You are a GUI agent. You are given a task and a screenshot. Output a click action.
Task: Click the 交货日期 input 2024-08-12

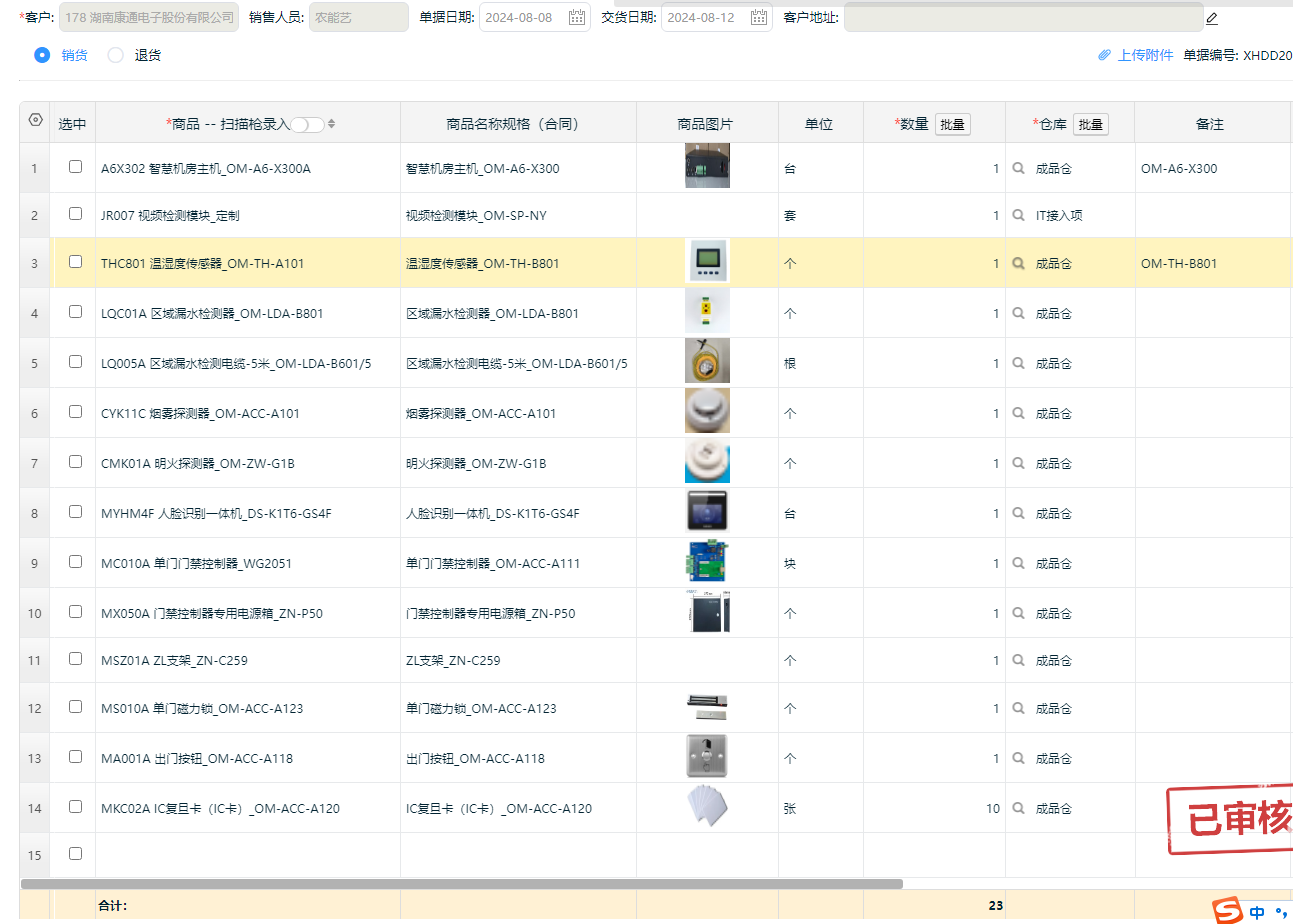click(x=717, y=17)
